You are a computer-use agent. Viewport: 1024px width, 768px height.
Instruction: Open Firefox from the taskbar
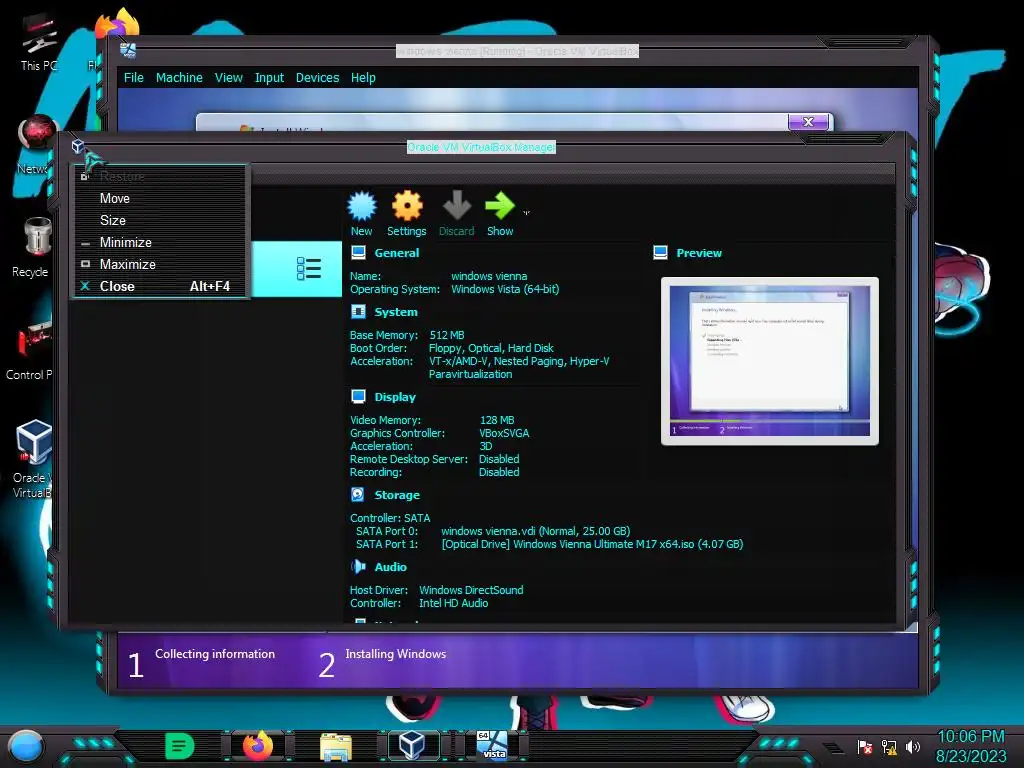coord(258,746)
